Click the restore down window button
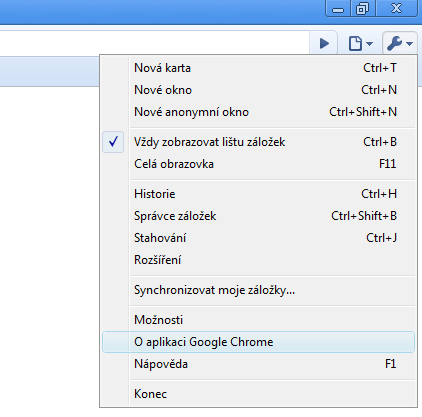Screen dimensions: 422x417 pos(363,8)
